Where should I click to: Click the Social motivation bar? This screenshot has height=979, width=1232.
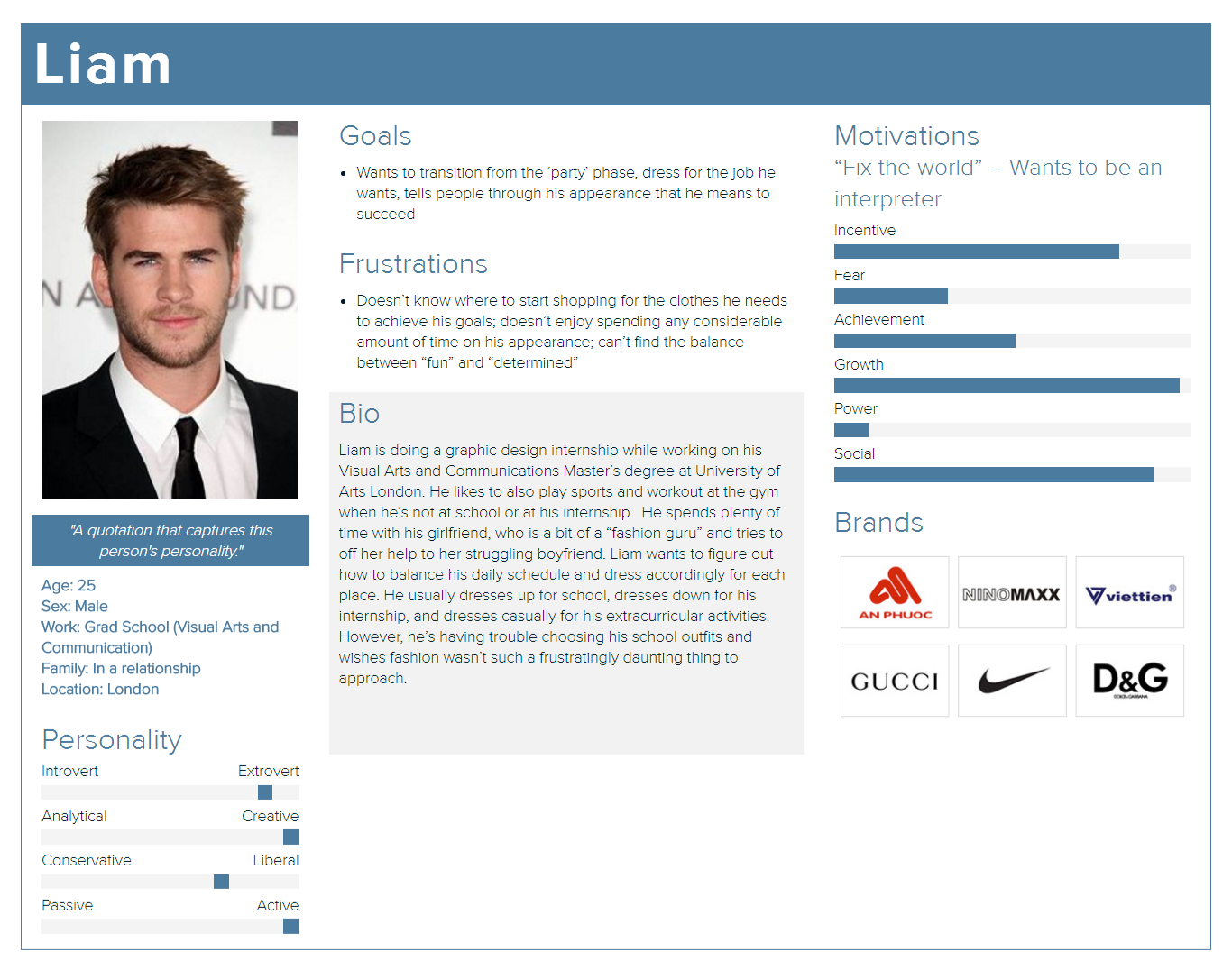pyautogui.click(x=1012, y=474)
